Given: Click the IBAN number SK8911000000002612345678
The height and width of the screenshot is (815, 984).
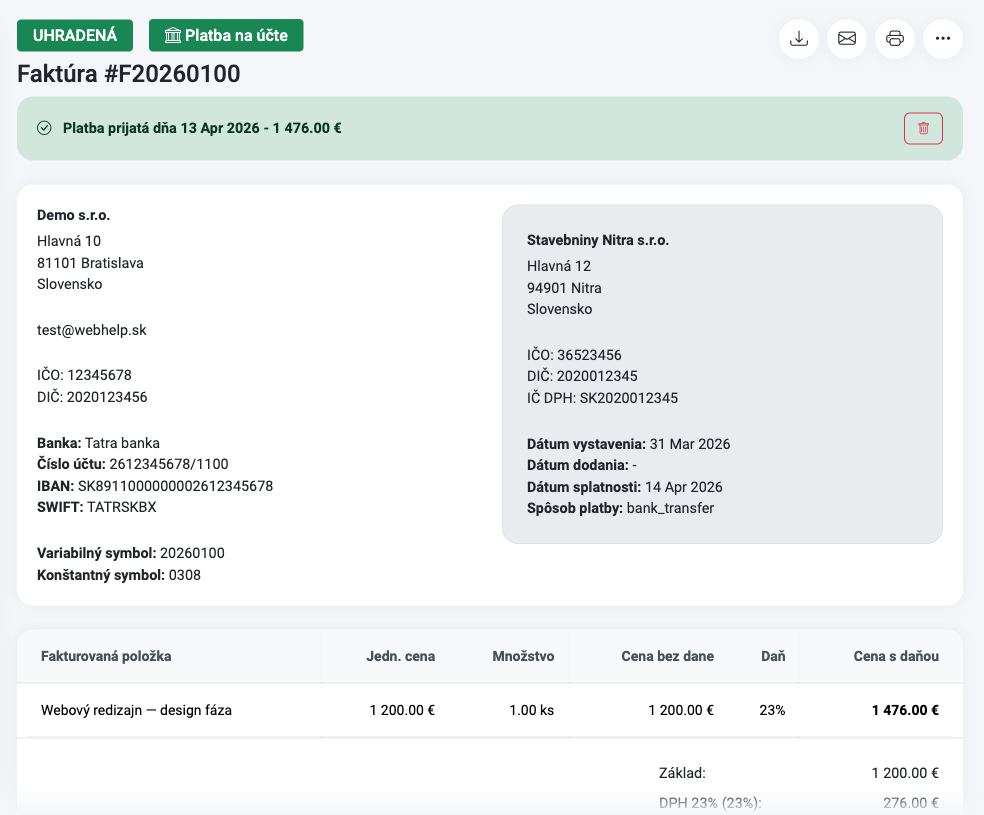Looking at the screenshot, I should [175, 486].
